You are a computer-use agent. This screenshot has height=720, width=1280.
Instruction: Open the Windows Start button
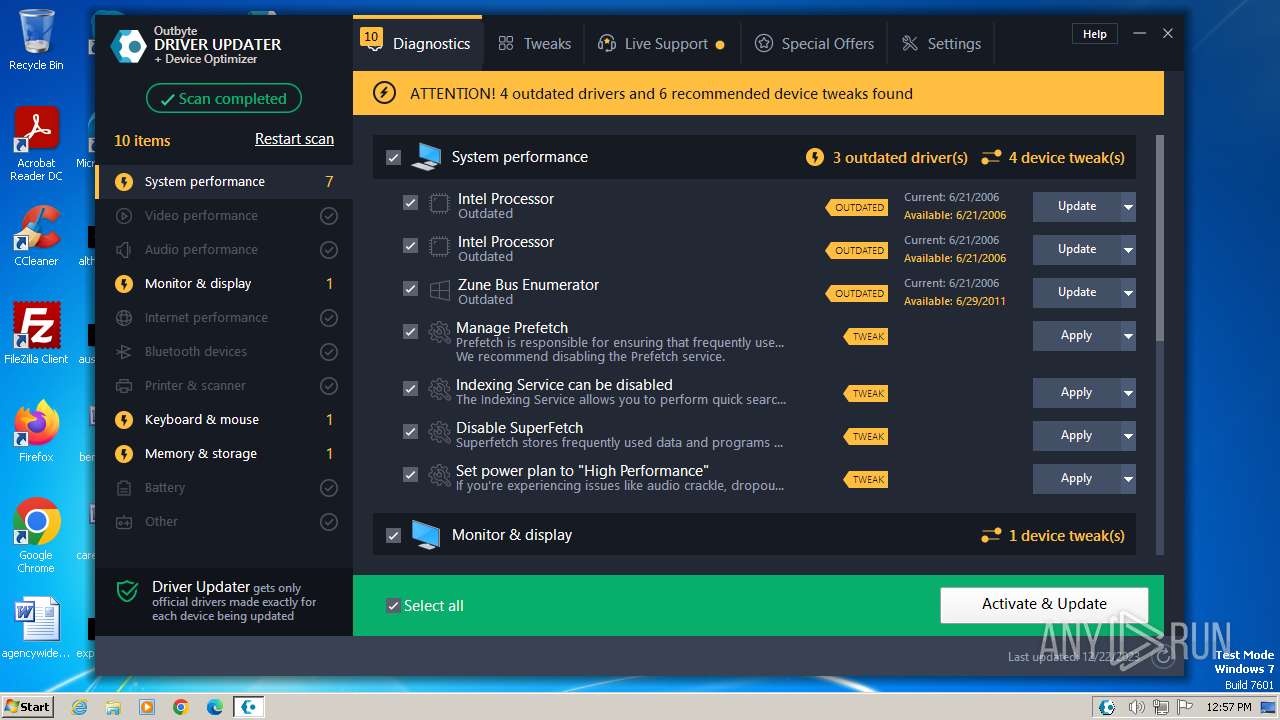point(28,707)
